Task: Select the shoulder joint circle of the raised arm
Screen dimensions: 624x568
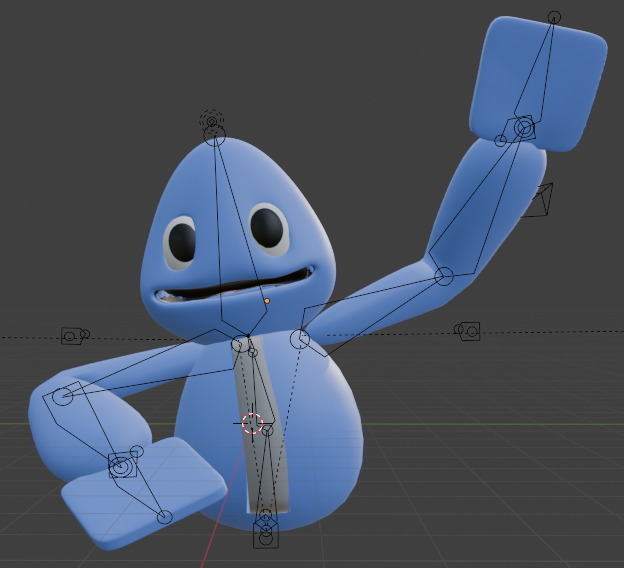Action: click(300, 339)
